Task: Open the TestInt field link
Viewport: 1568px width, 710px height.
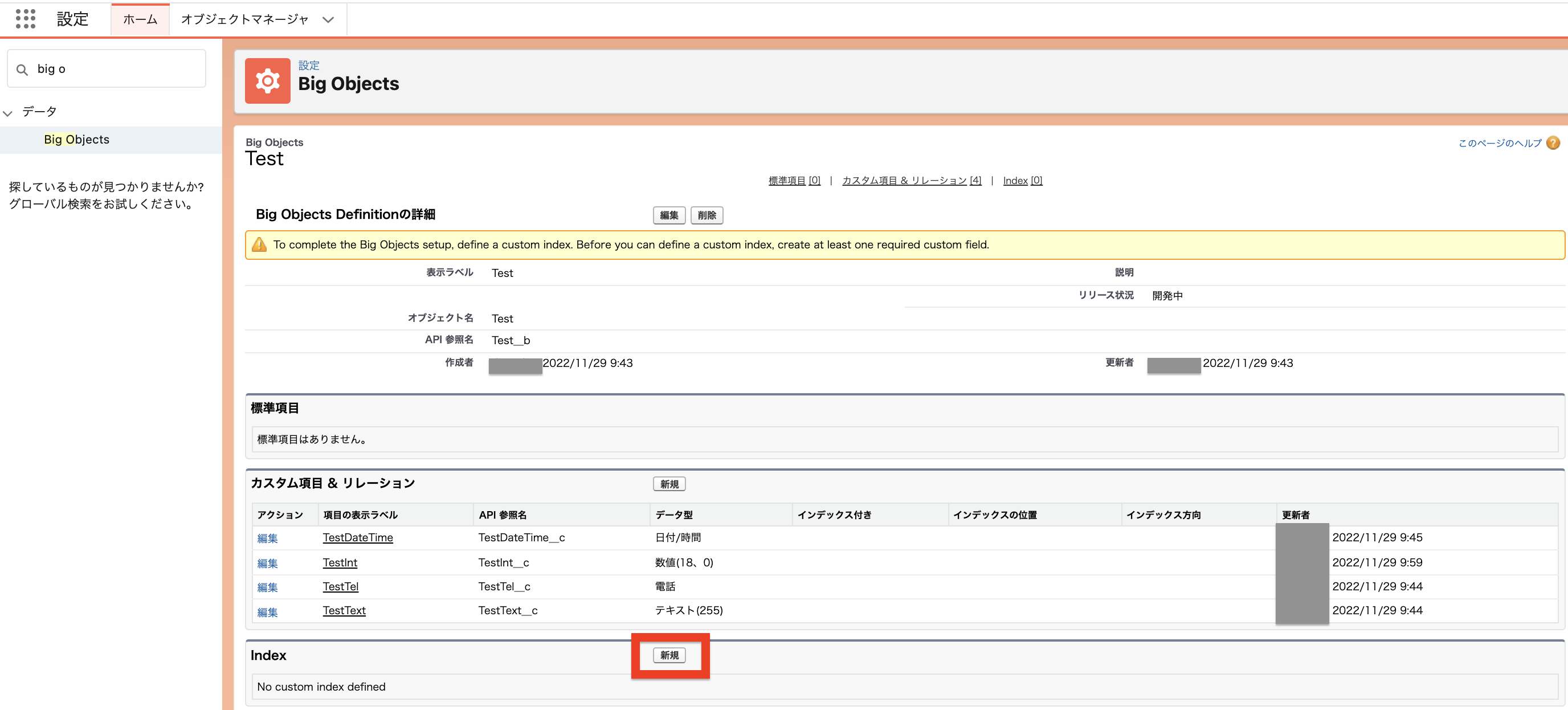Action: pyautogui.click(x=340, y=562)
